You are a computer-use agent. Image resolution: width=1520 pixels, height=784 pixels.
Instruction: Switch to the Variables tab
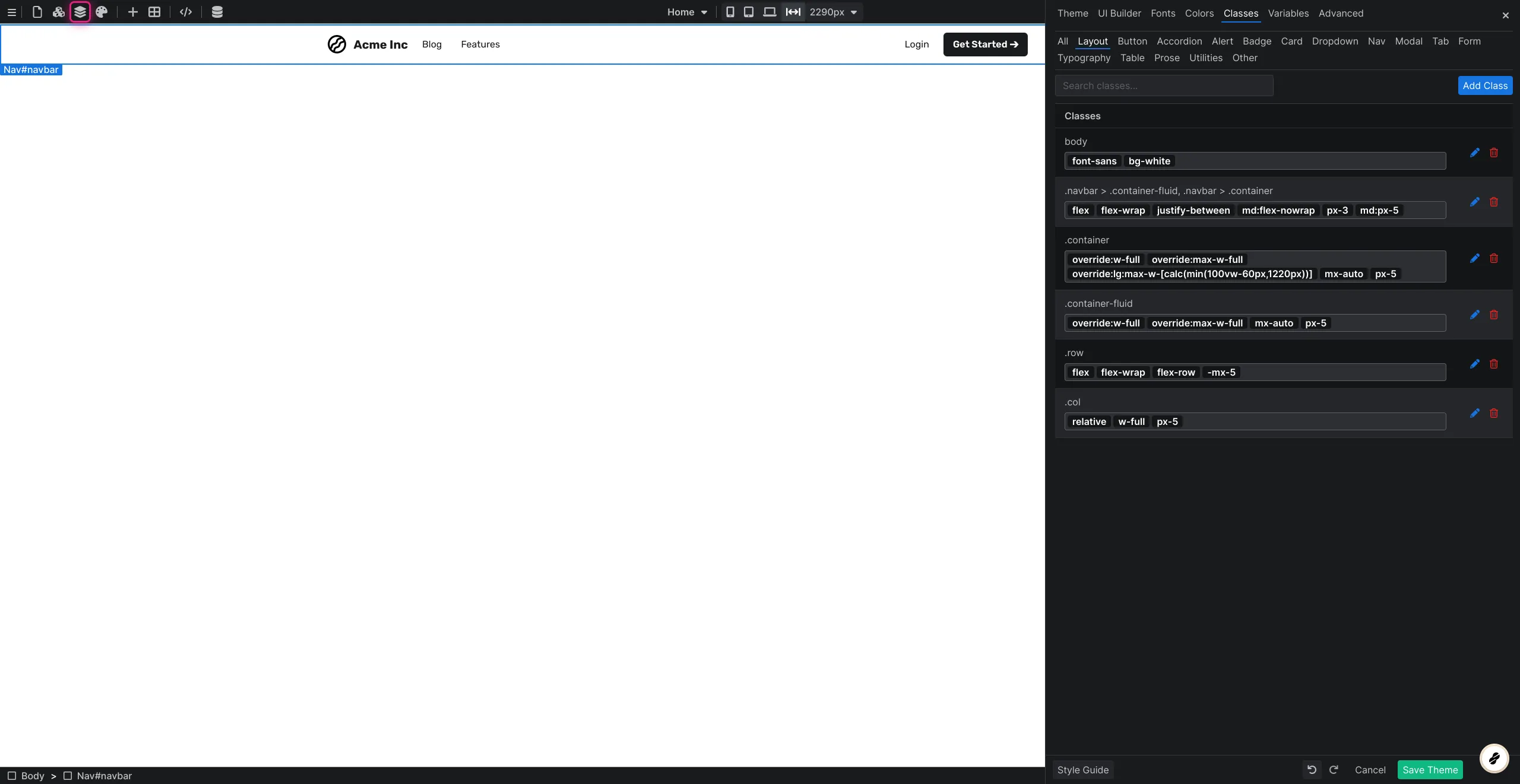coord(1288,13)
